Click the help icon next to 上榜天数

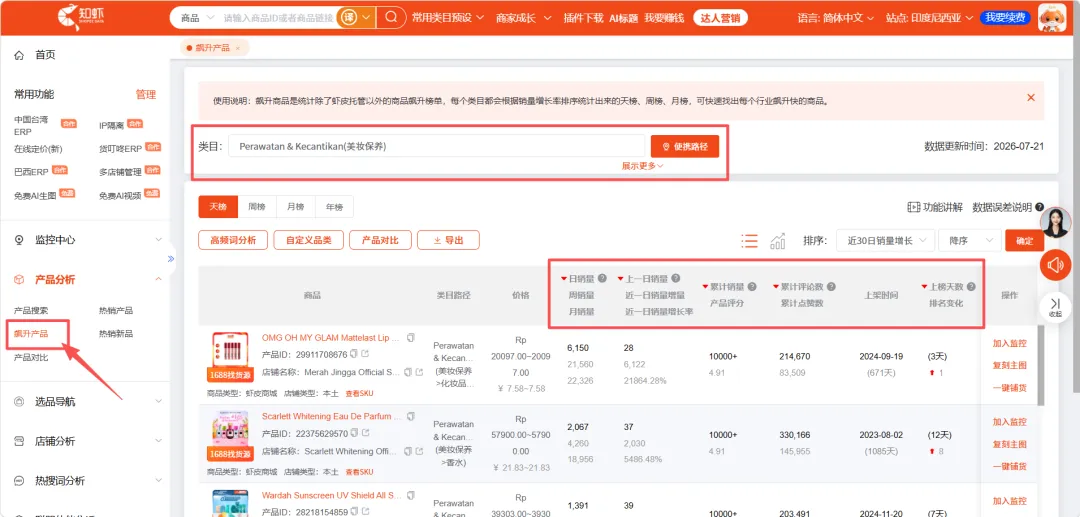(x=970, y=286)
